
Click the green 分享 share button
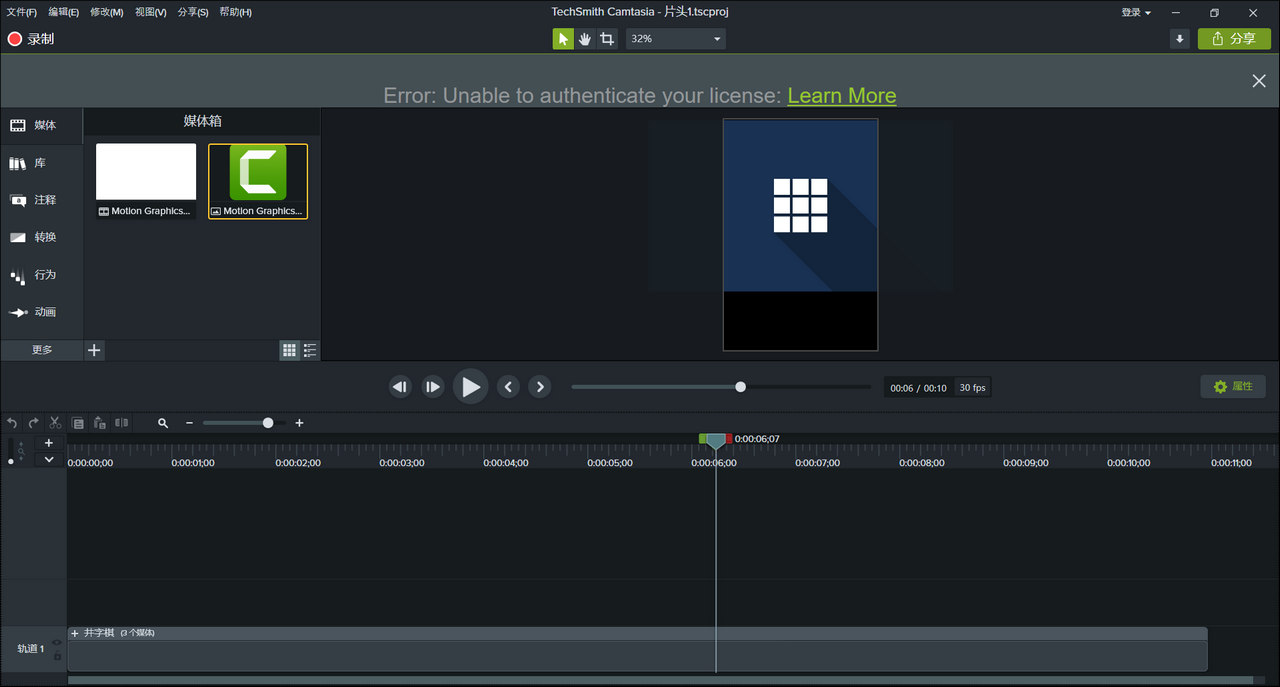[x=1233, y=39]
